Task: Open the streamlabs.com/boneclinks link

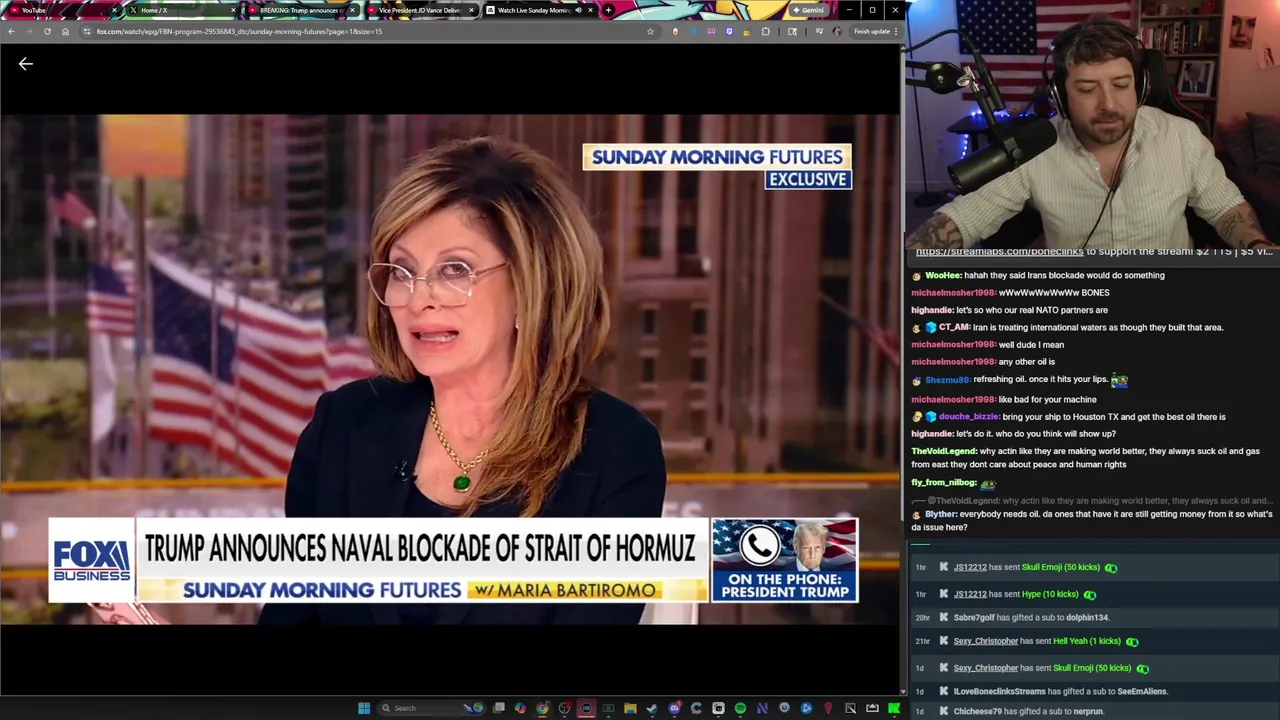Action: tap(1000, 252)
